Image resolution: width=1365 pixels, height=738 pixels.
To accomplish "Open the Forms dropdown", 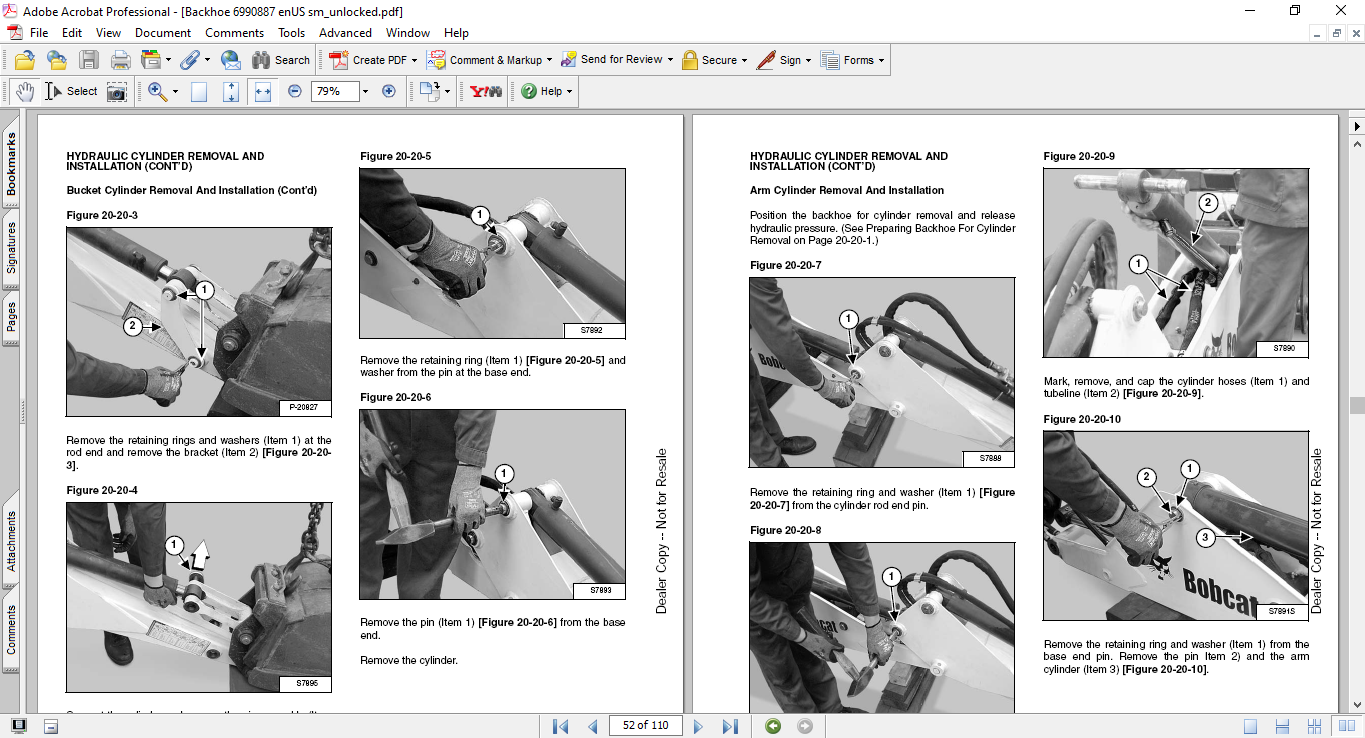I will click(x=853, y=60).
